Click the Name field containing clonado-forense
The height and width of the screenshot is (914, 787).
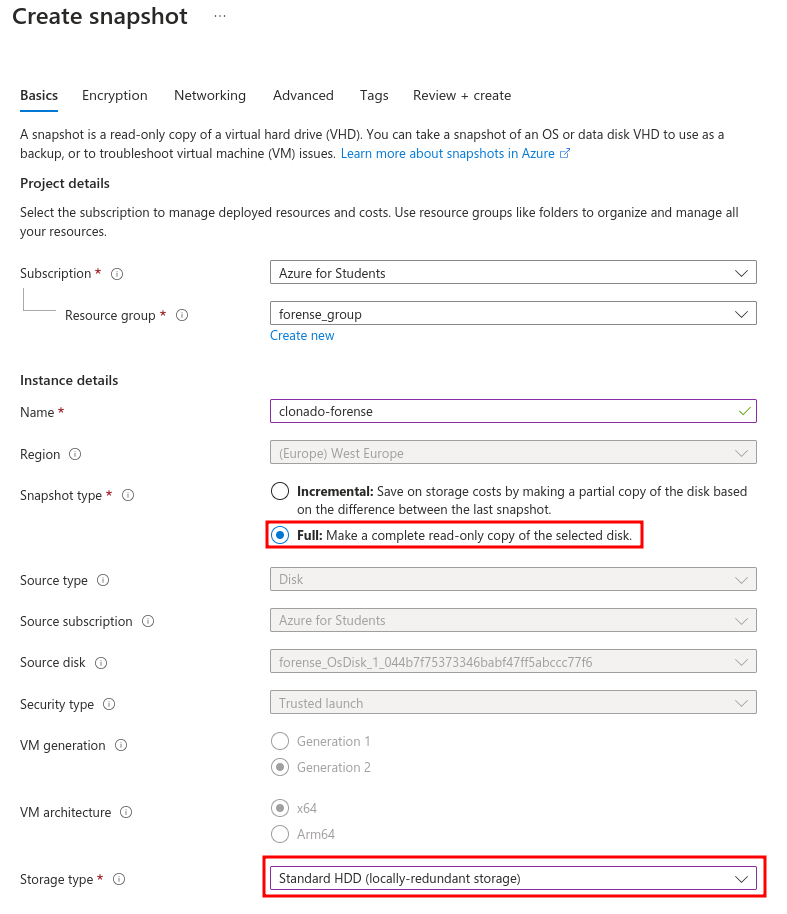click(x=513, y=411)
